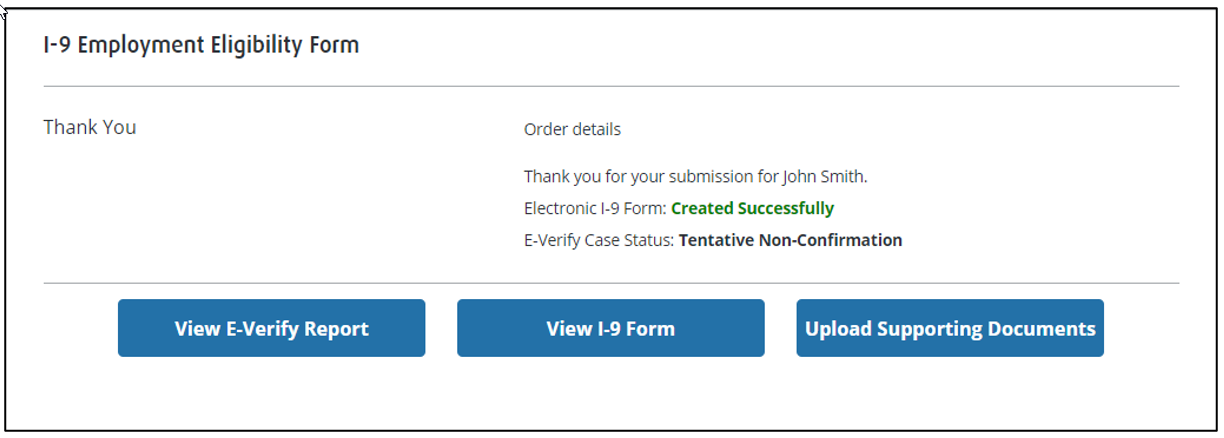The image size is (1224, 438).
Task: Click the Electronic I-9 Form label
Action: coord(594,209)
